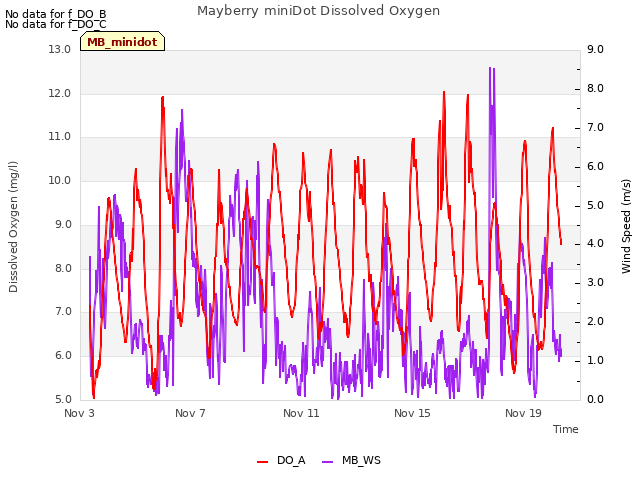Click the 0.0 wind speed right axis label
The image size is (640, 480).
(x=596, y=399)
